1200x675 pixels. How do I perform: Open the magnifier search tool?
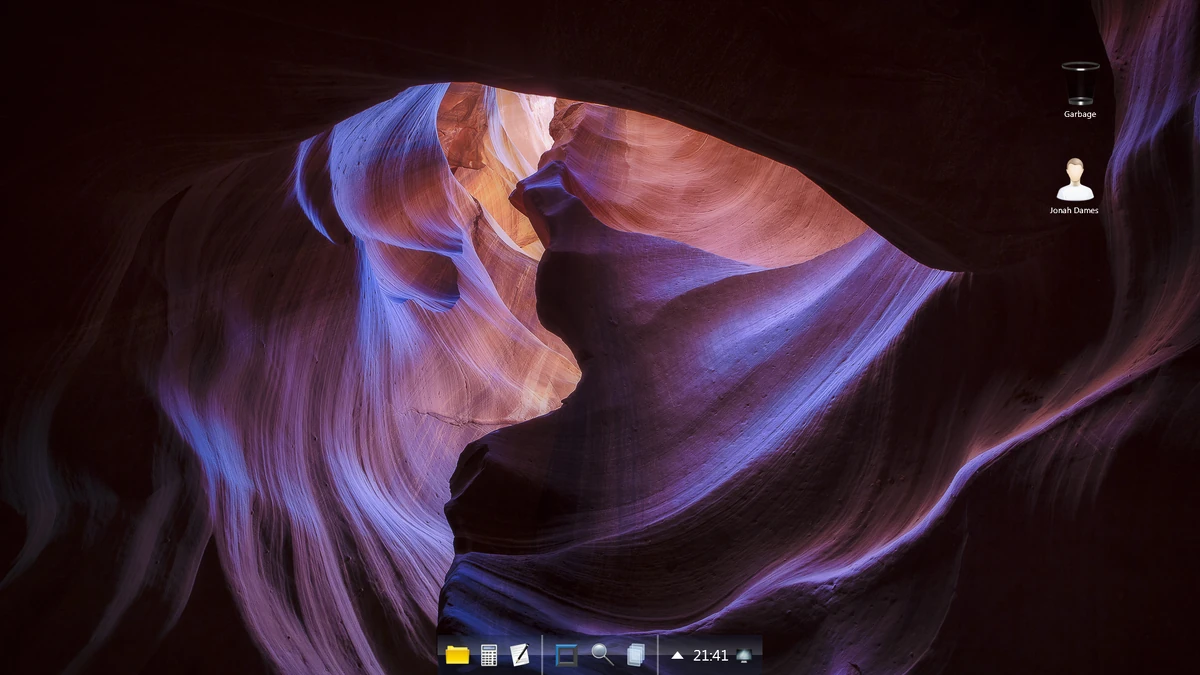pos(598,656)
